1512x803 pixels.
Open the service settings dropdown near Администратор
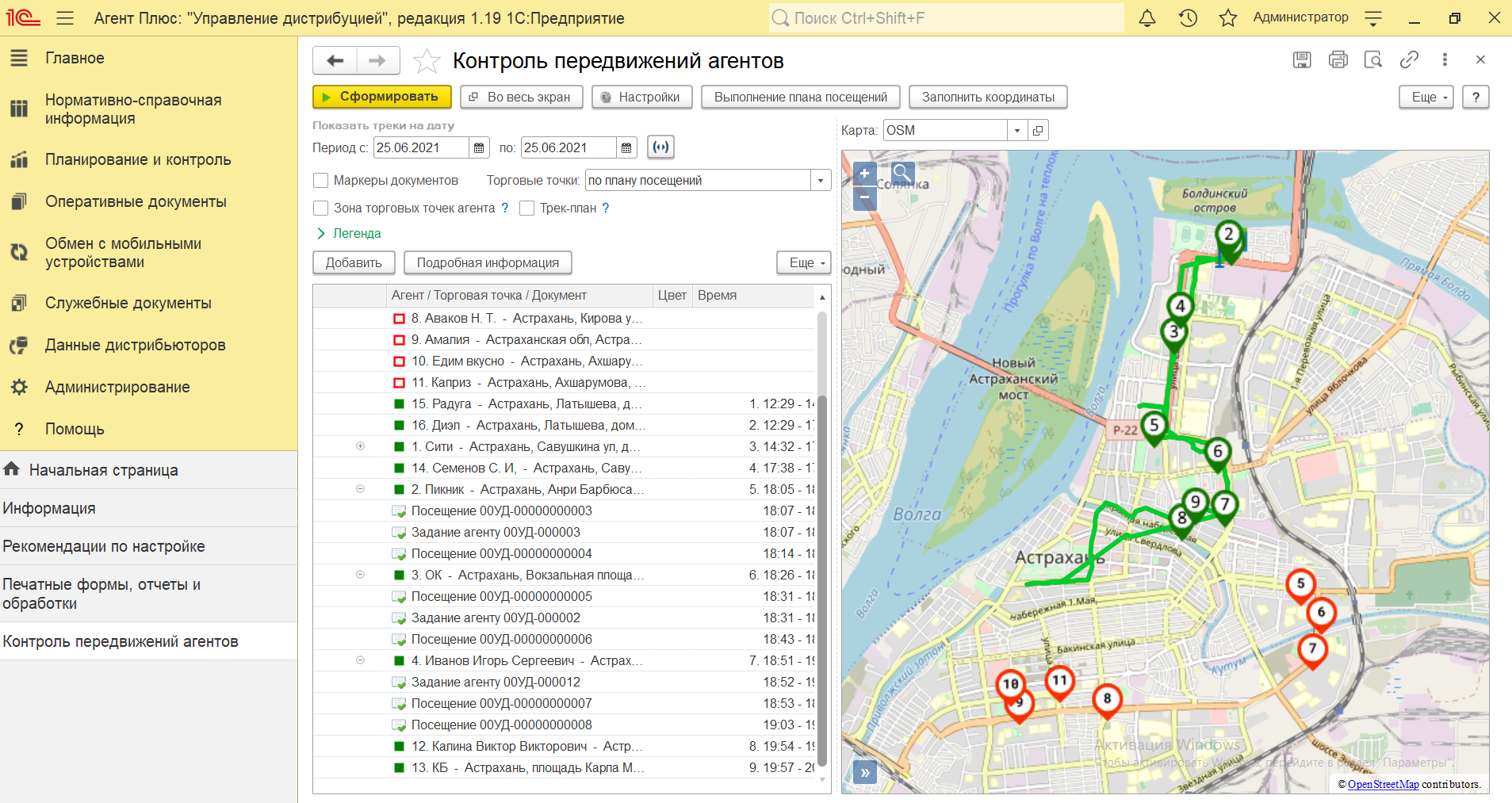tap(1373, 18)
